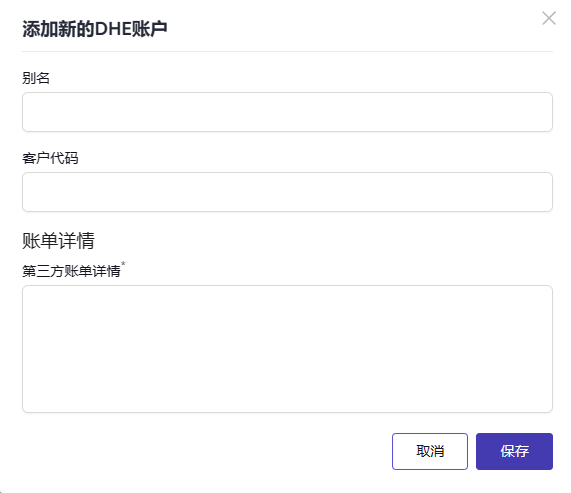Click the outlined 取消 button at the bottom
This screenshot has width=571, height=493.
pos(430,451)
